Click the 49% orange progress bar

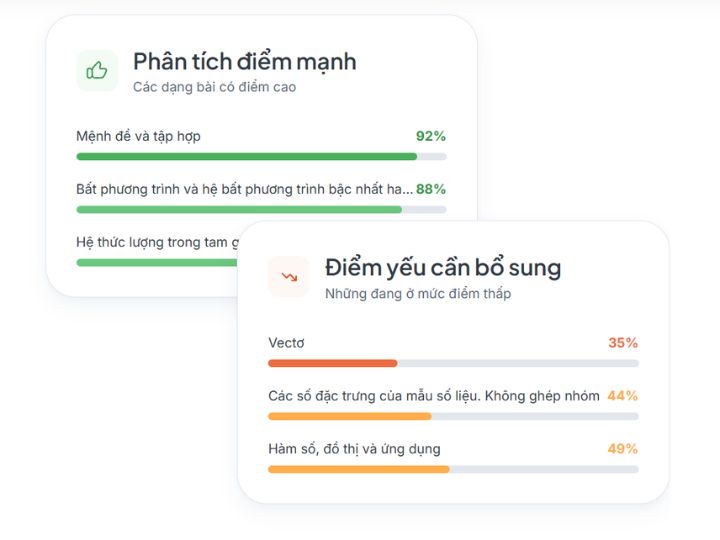453,469
